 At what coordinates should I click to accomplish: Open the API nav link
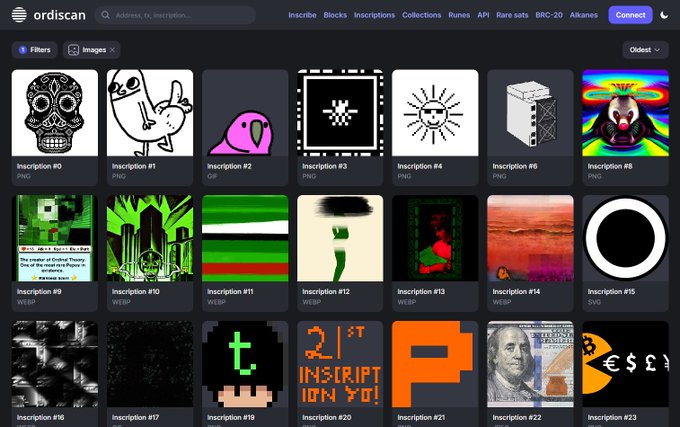click(x=483, y=15)
